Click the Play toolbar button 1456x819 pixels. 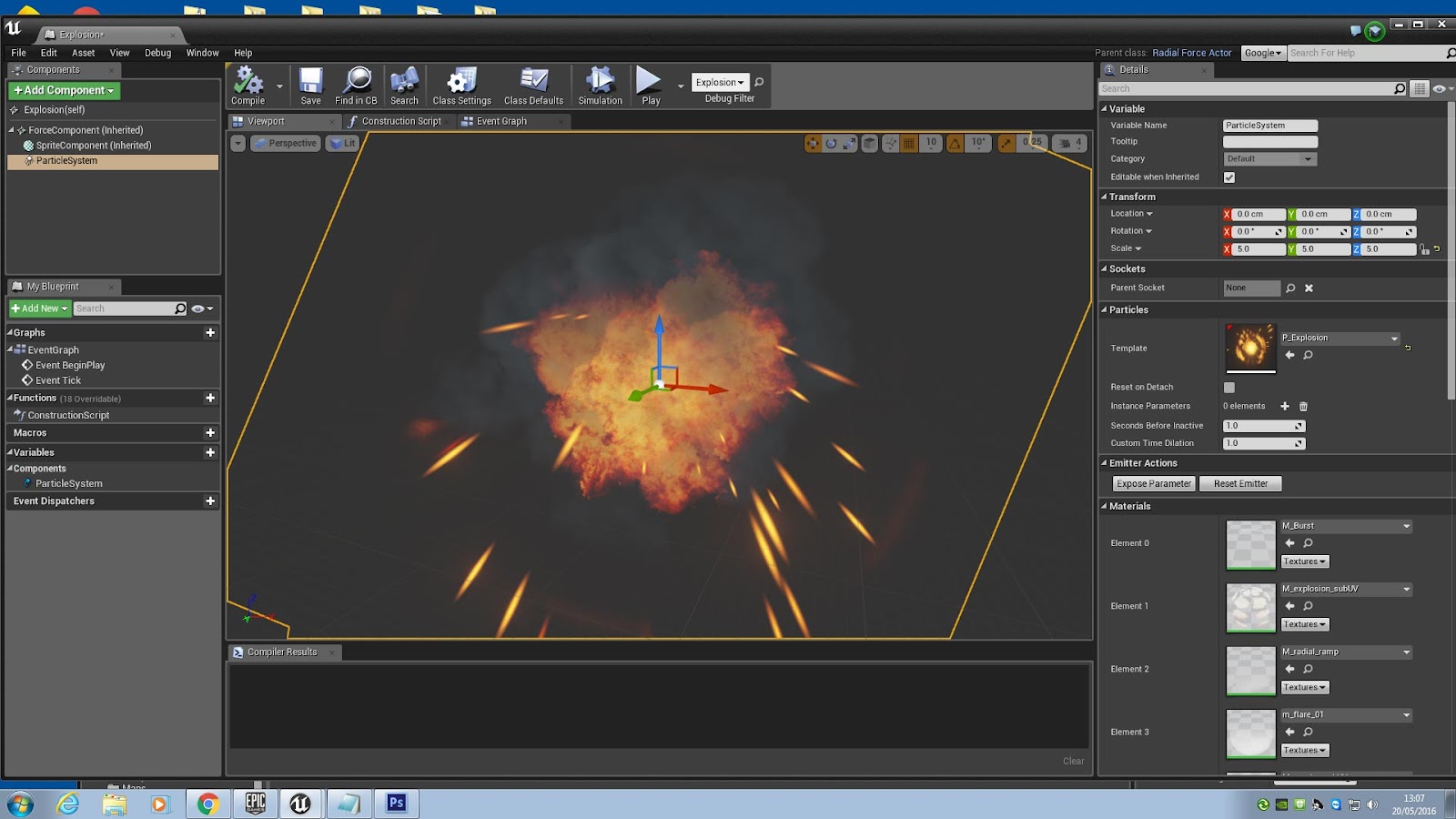click(650, 86)
